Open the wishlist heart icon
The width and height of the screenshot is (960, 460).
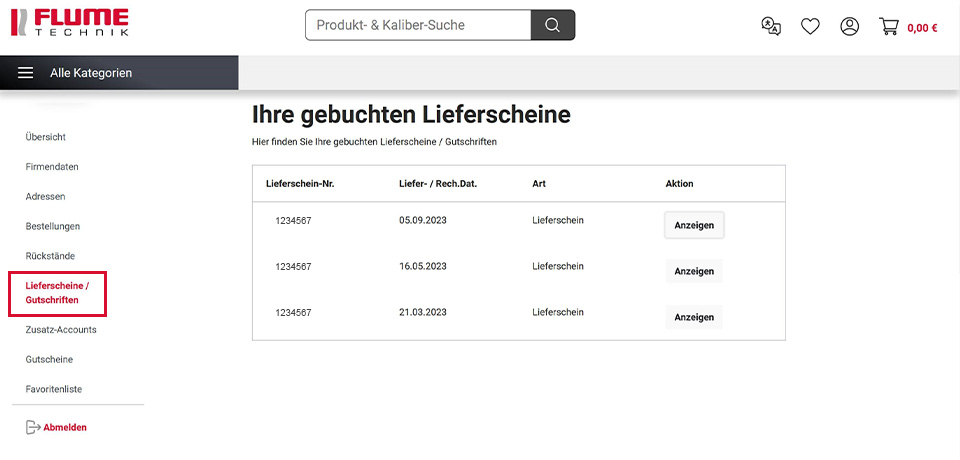click(x=810, y=27)
